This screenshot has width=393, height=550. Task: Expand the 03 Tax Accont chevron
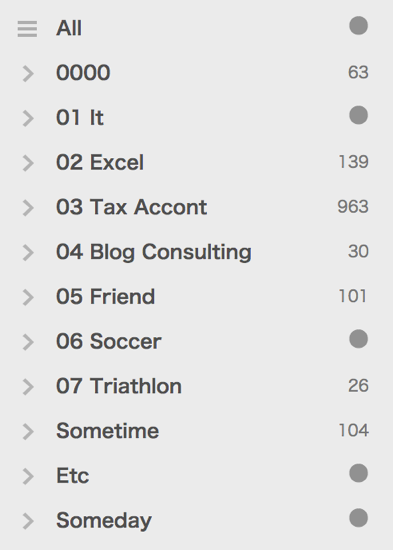click(x=28, y=208)
